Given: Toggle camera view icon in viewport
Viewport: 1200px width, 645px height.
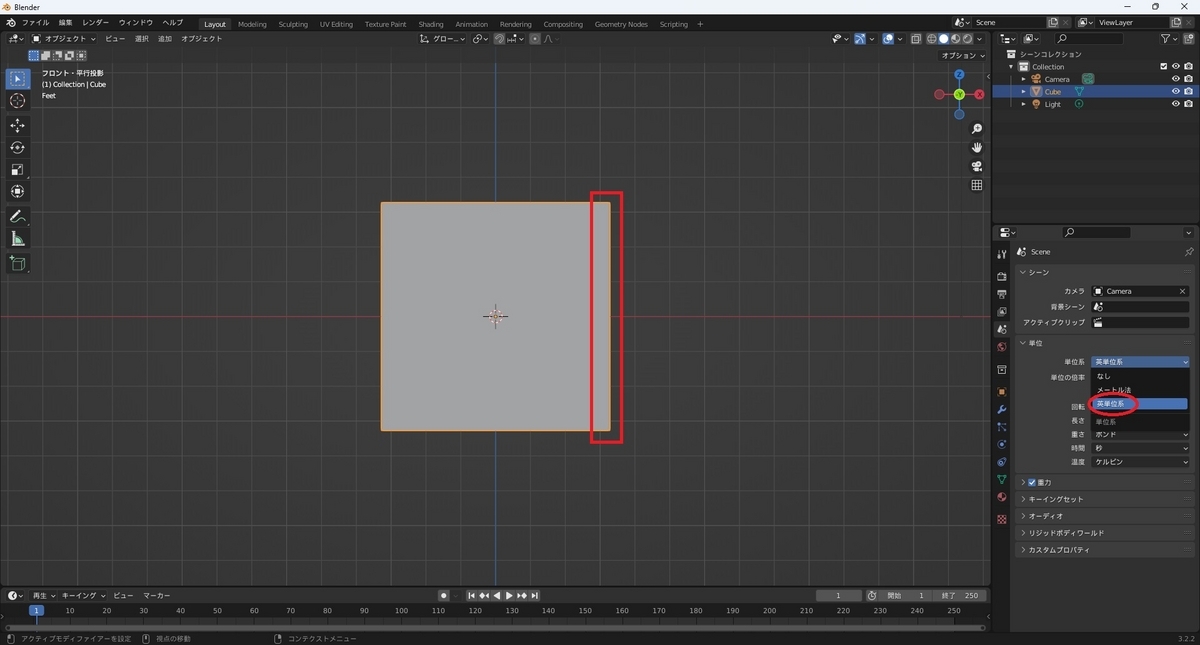Looking at the screenshot, I should click(x=977, y=166).
